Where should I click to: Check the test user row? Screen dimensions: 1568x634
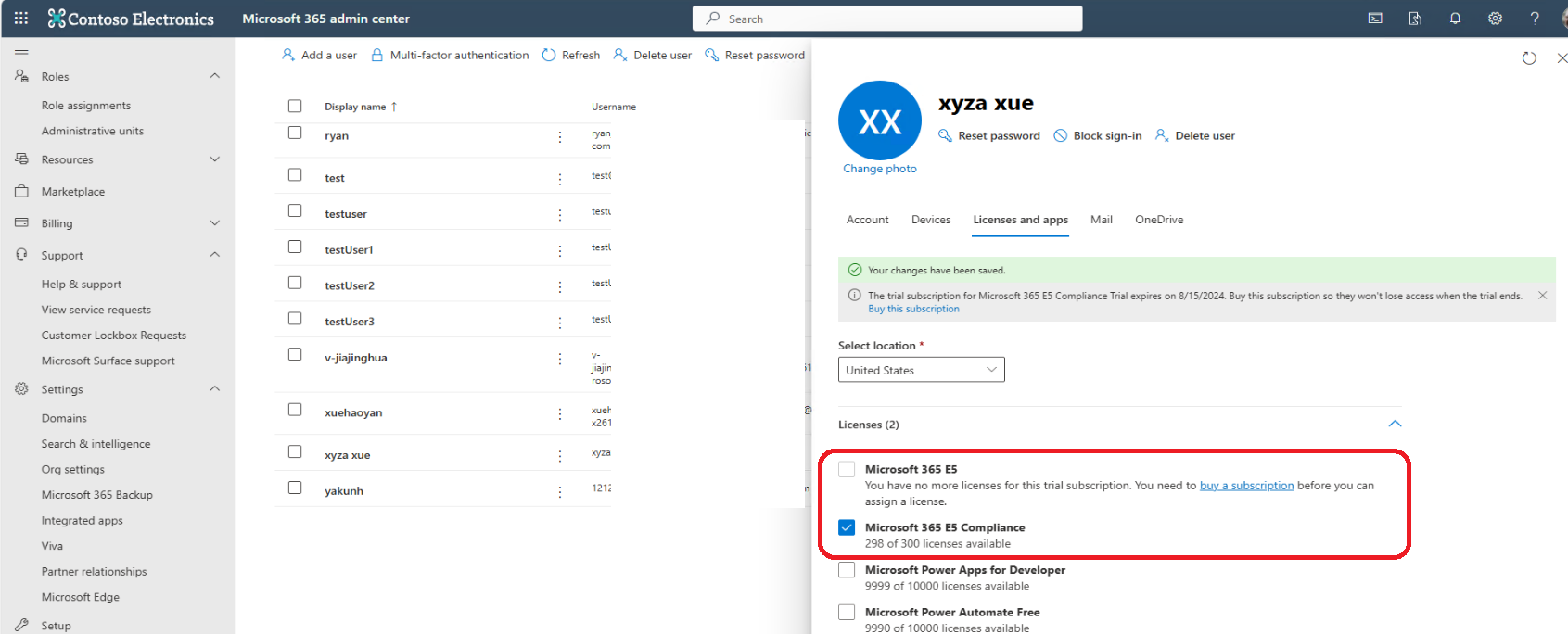[x=295, y=174]
